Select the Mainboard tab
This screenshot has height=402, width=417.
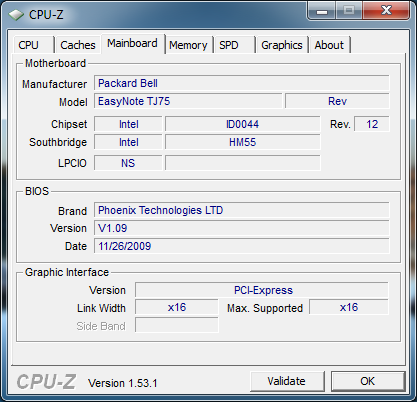click(x=132, y=43)
